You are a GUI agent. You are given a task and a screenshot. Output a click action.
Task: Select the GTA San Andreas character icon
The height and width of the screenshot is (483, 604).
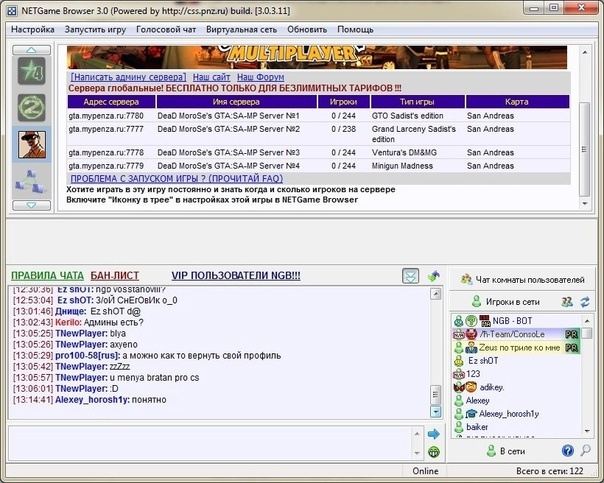32,144
